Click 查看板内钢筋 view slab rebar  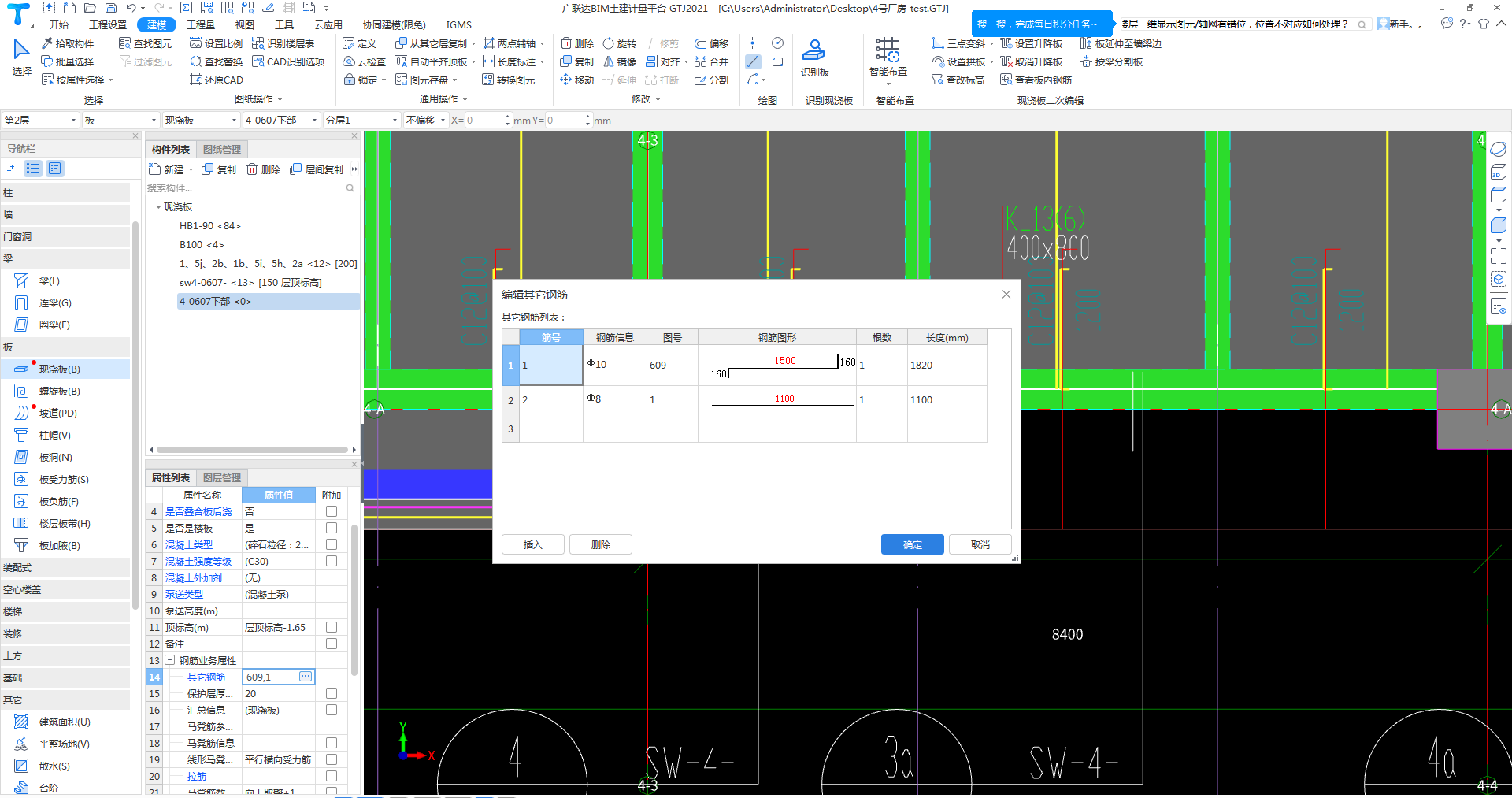pos(1036,80)
